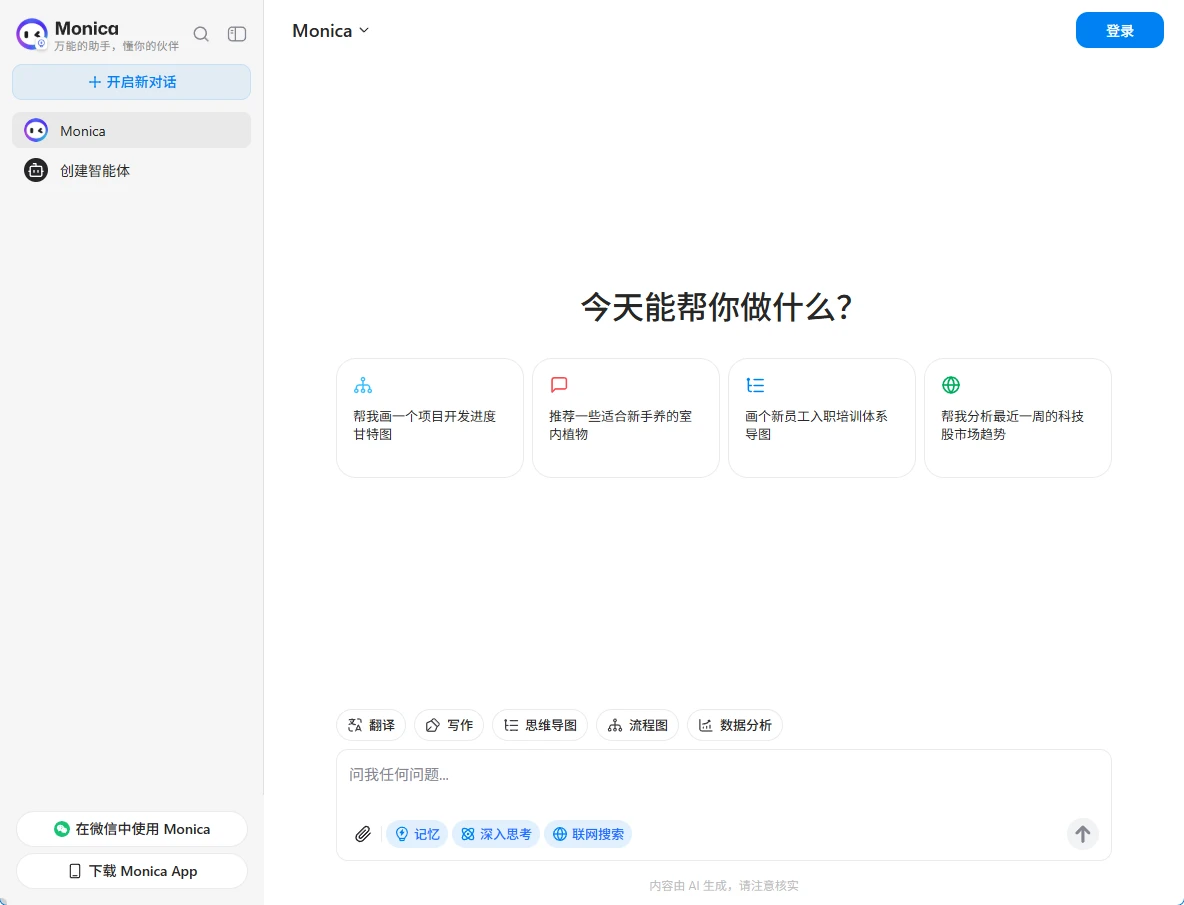
Task: Click the 问我任何问题 input field
Action: (x=723, y=775)
